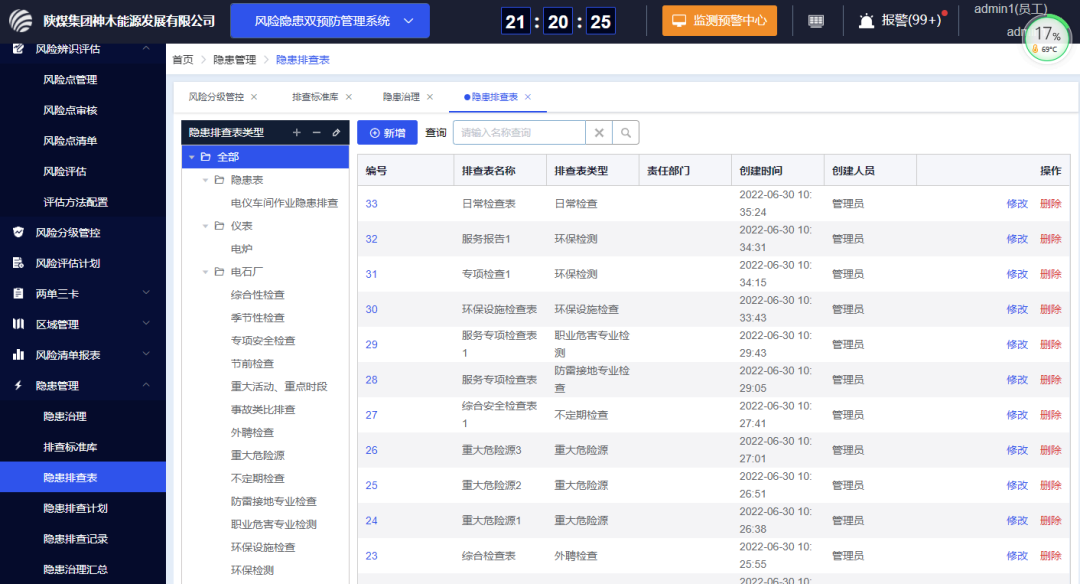Screen dimensions: 1080x584
Task: Click the 风险清单报表 bar chart icon
Action: pyautogui.click(x=19, y=355)
